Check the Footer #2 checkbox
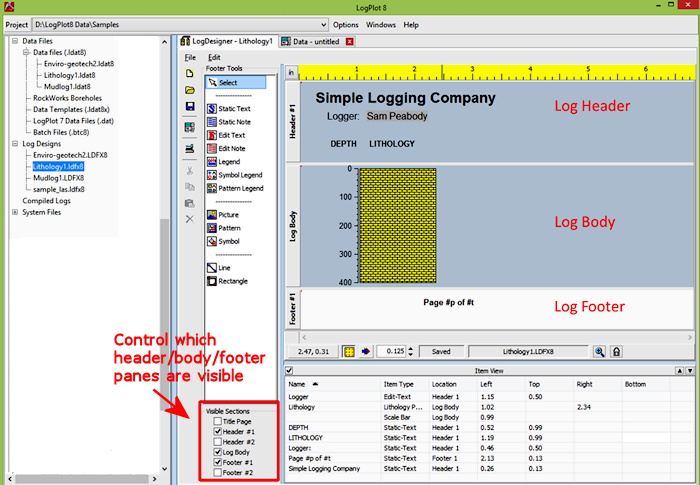Screen dimensions: 700x485 218,472
